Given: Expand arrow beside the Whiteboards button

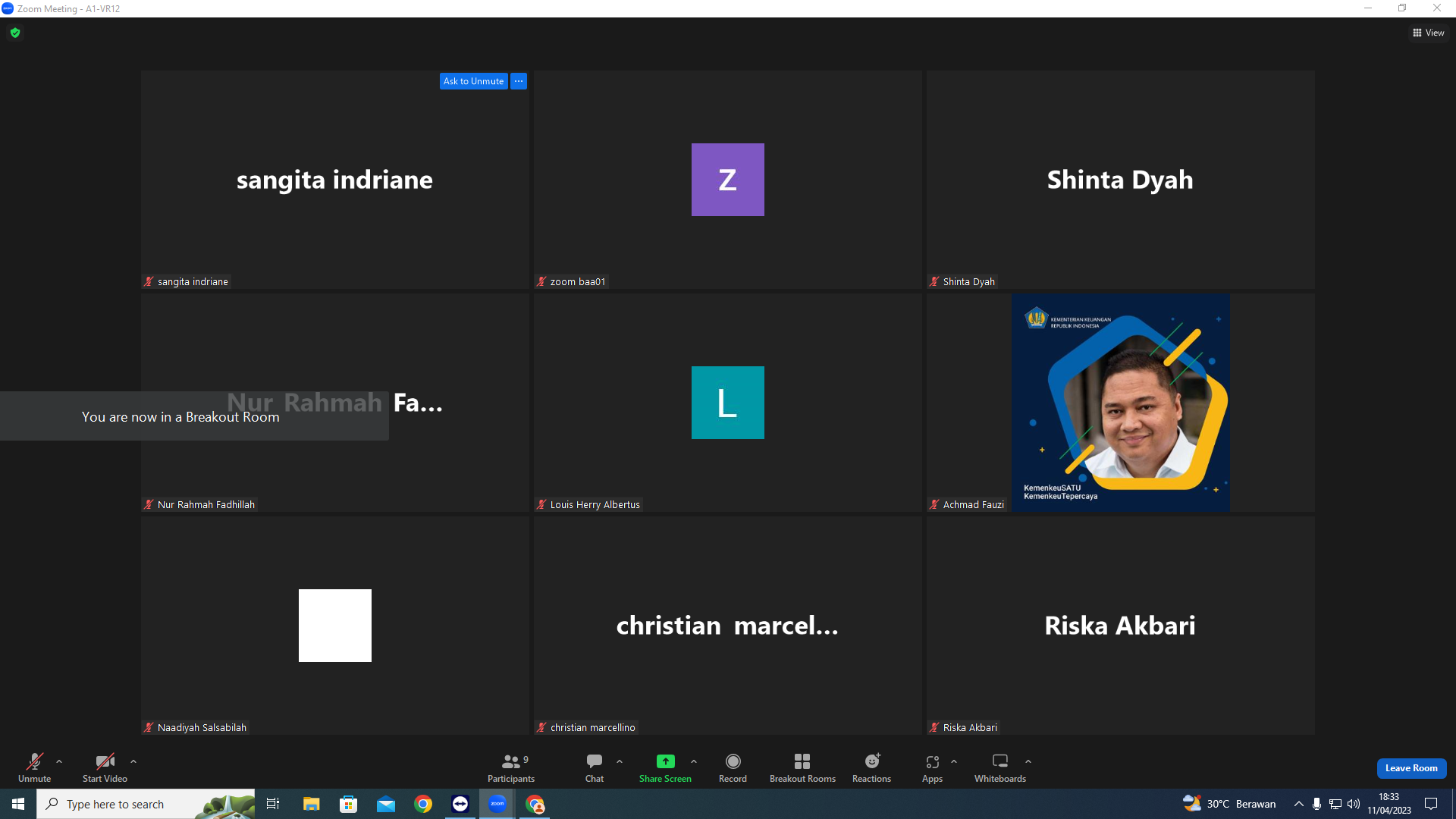Looking at the screenshot, I should pos(1028,761).
